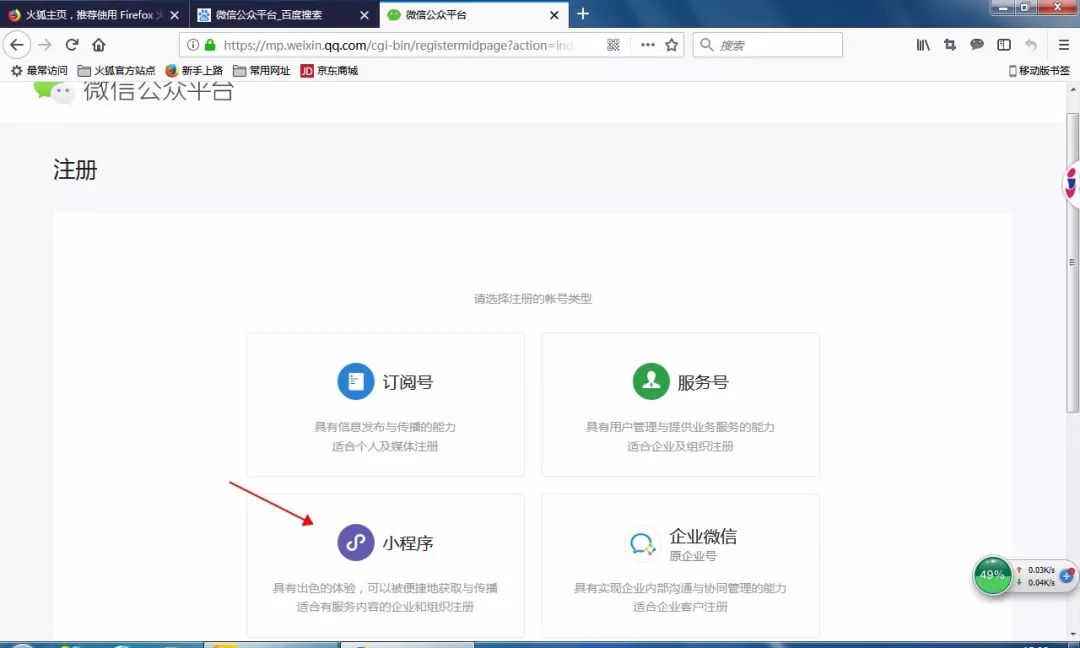Click the purple 小程序 icon
The image size is (1080, 648).
coord(355,543)
